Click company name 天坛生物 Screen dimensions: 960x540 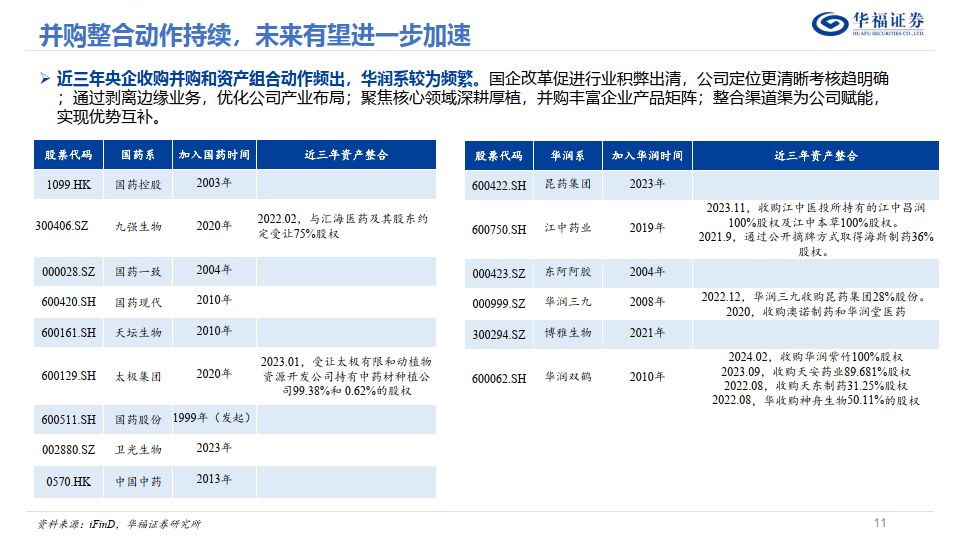pyautogui.click(x=138, y=332)
